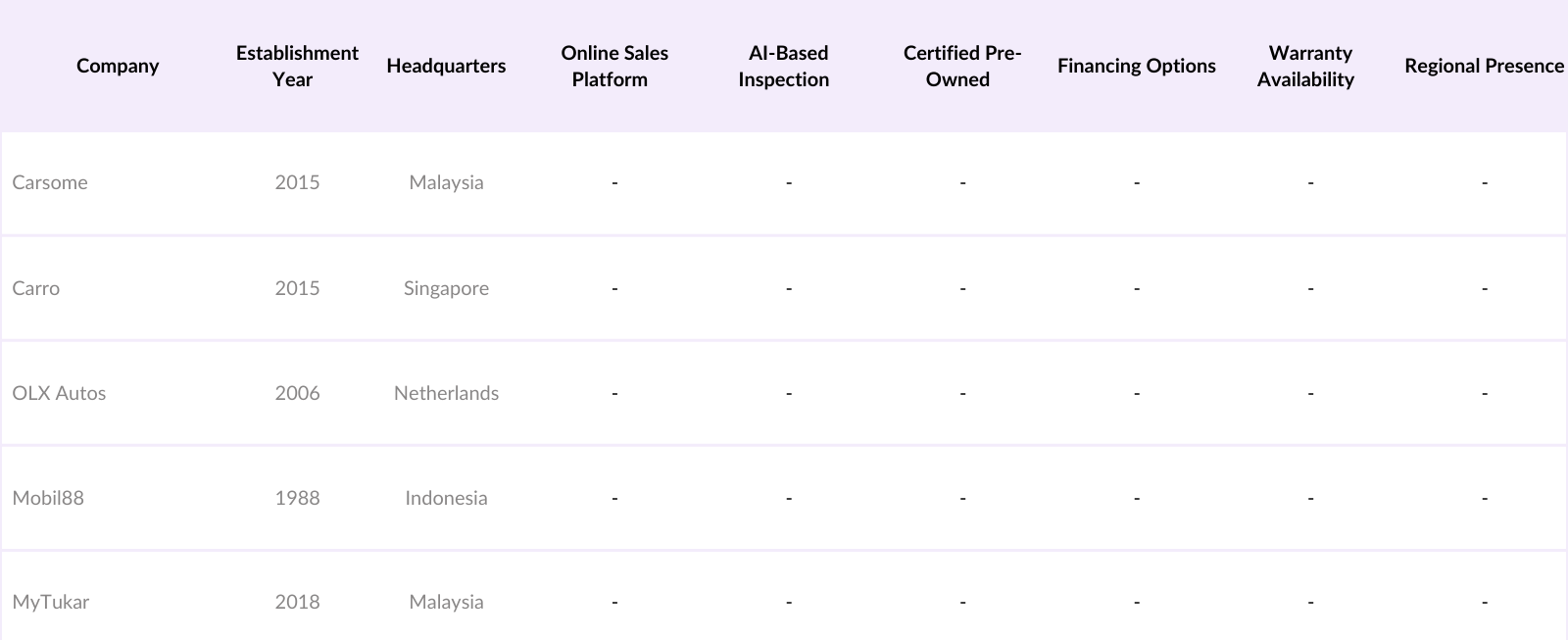This screenshot has width=1568, height=640.
Task: Click the Online Sales Platform header
Action: click(614, 66)
